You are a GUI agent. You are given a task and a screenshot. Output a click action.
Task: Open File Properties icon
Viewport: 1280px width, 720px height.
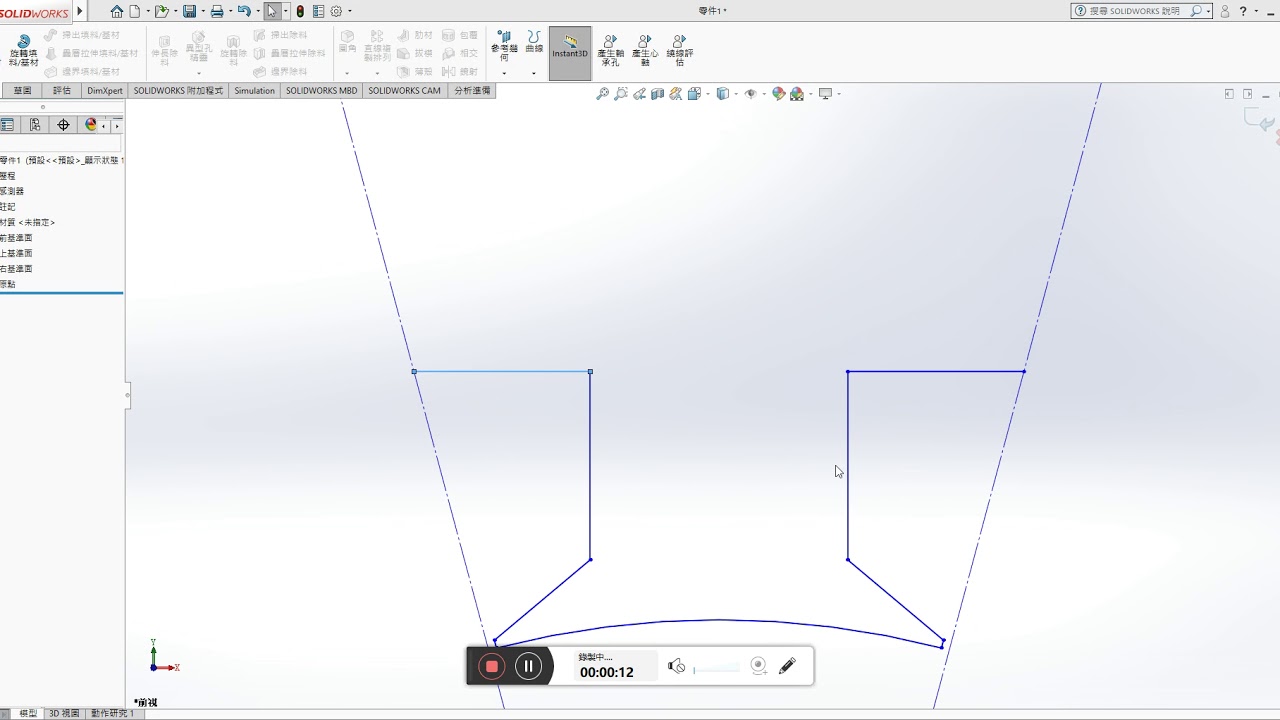pos(318,11)
